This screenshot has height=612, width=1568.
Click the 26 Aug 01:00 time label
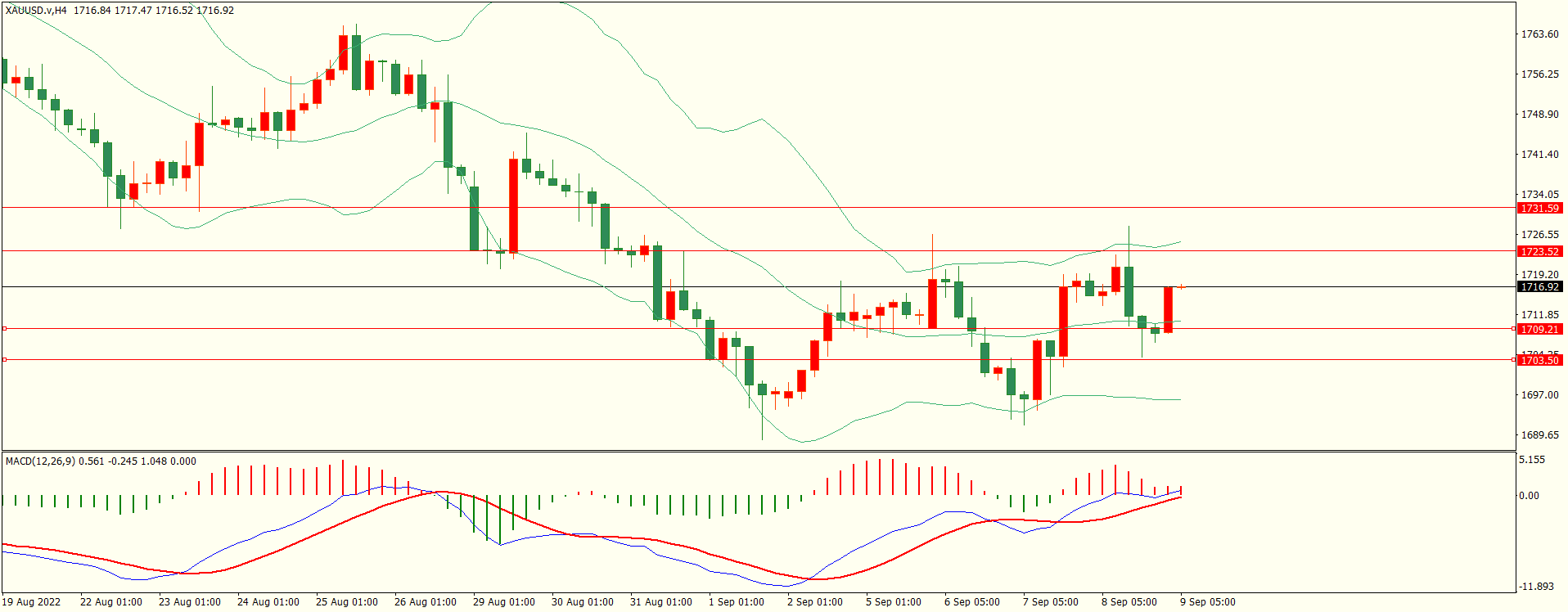click(426, 602)
